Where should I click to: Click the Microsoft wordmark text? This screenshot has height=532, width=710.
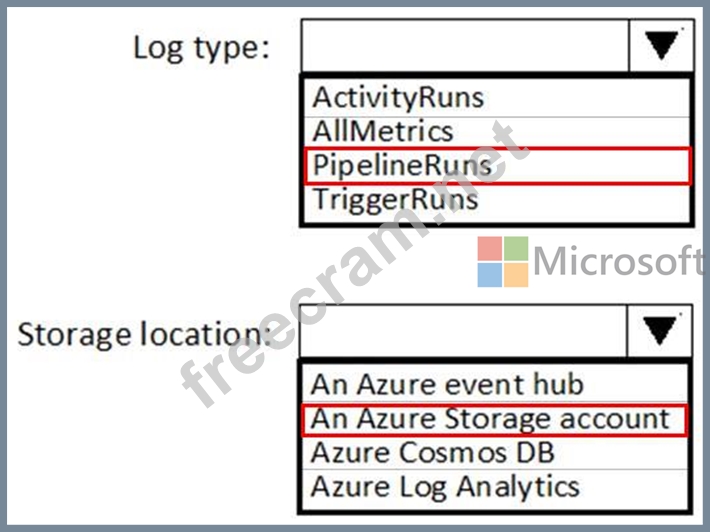[619, 260]
